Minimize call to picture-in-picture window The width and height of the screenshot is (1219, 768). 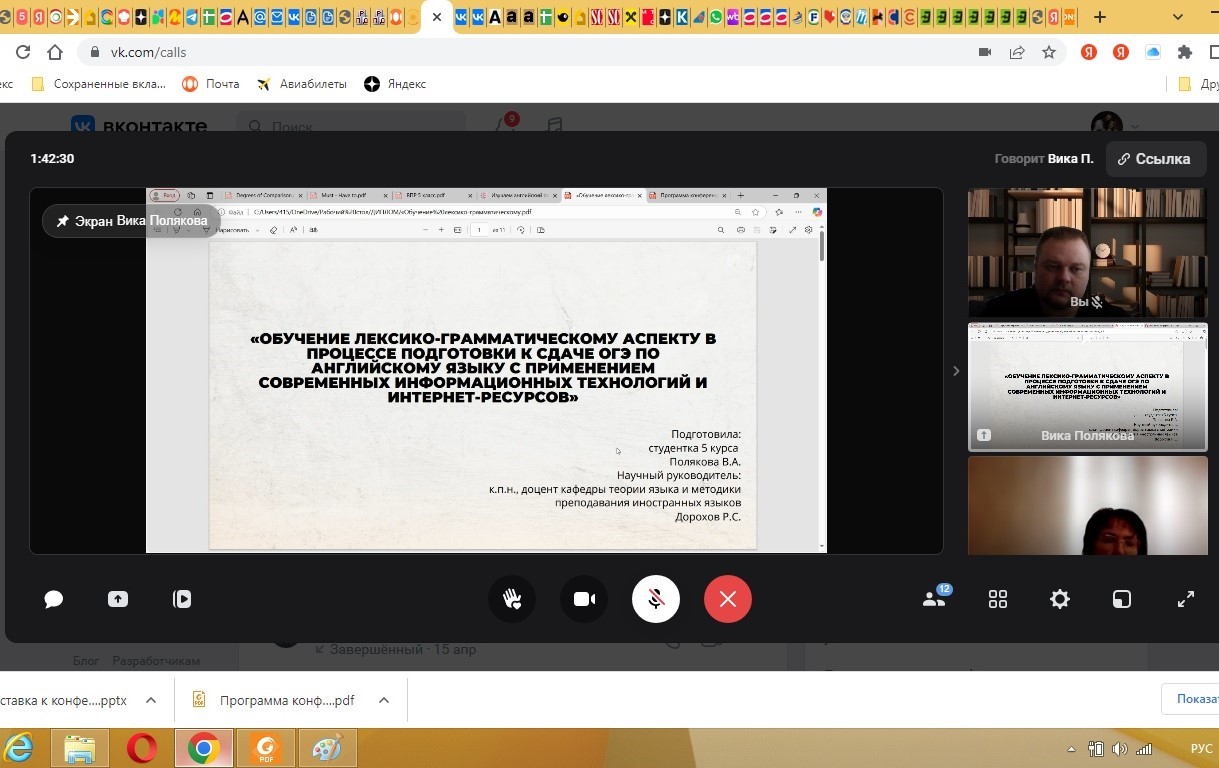(1122, 599)
